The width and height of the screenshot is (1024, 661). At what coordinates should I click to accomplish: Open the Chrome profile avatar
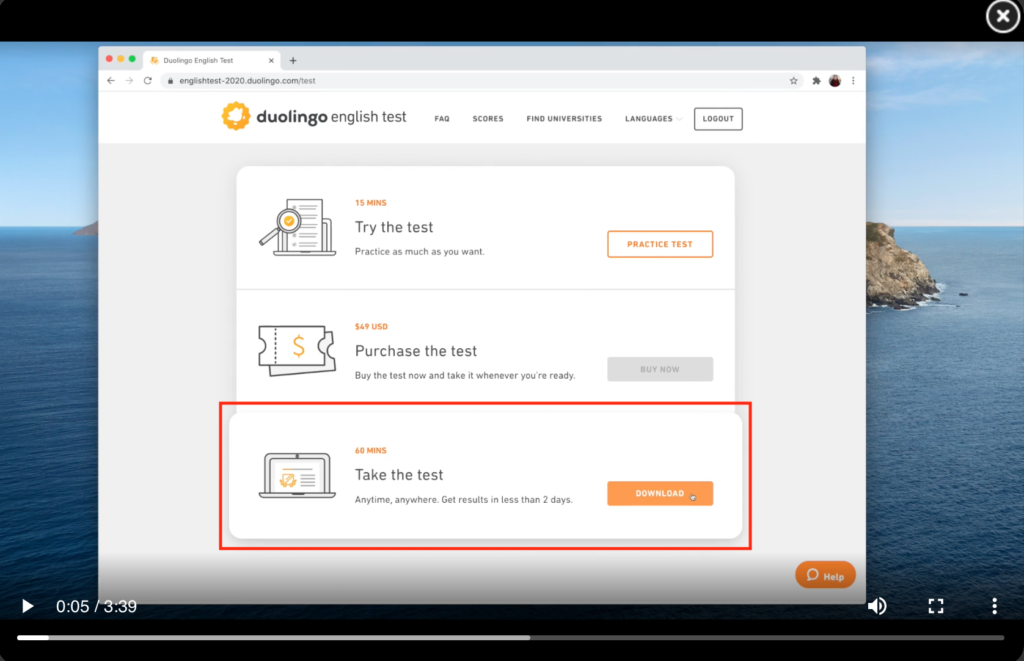pos(835,80)
